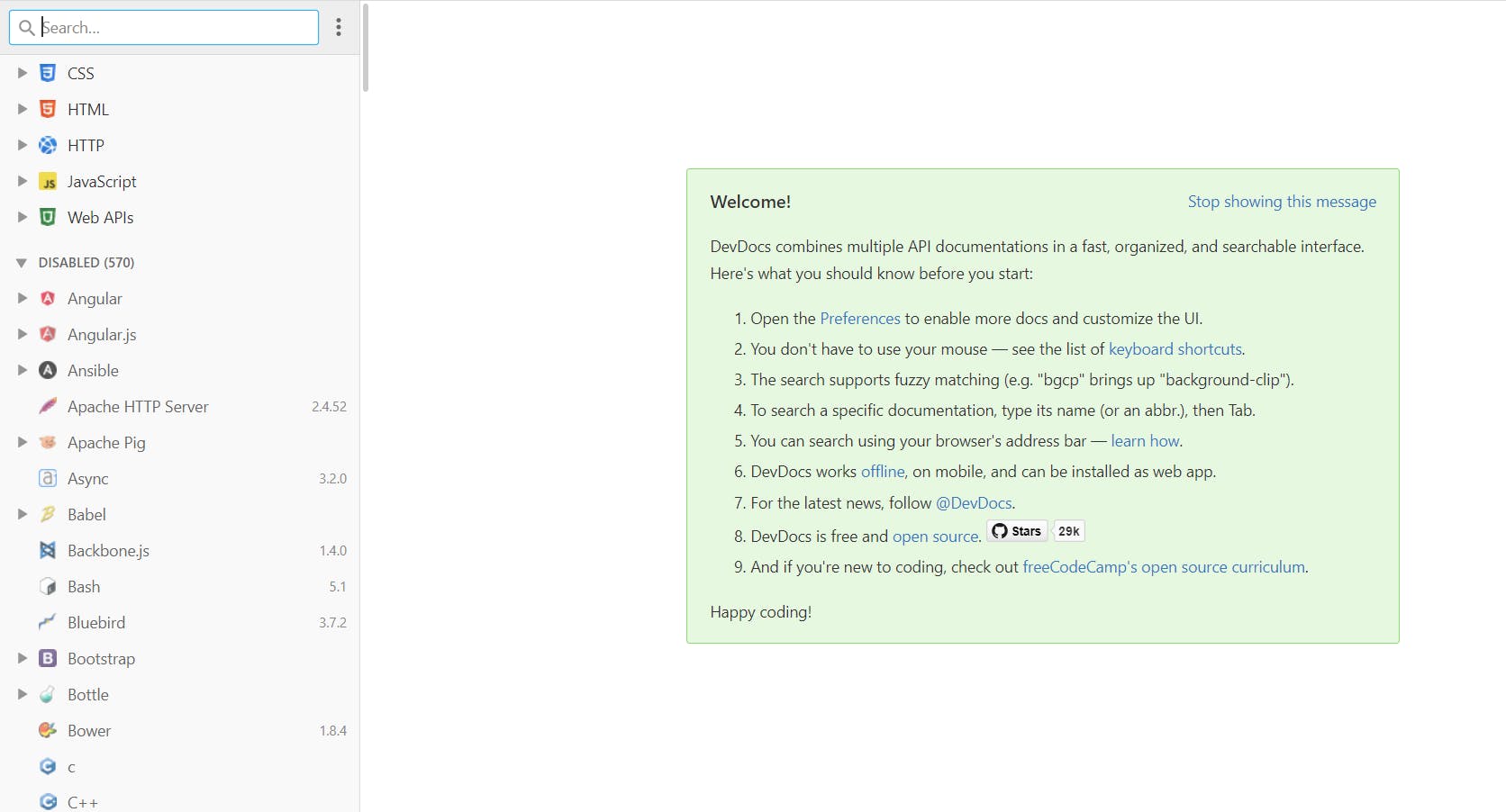1506x812 pixels.
Task: Open the three-dot menu
Action: pos(339,27)
